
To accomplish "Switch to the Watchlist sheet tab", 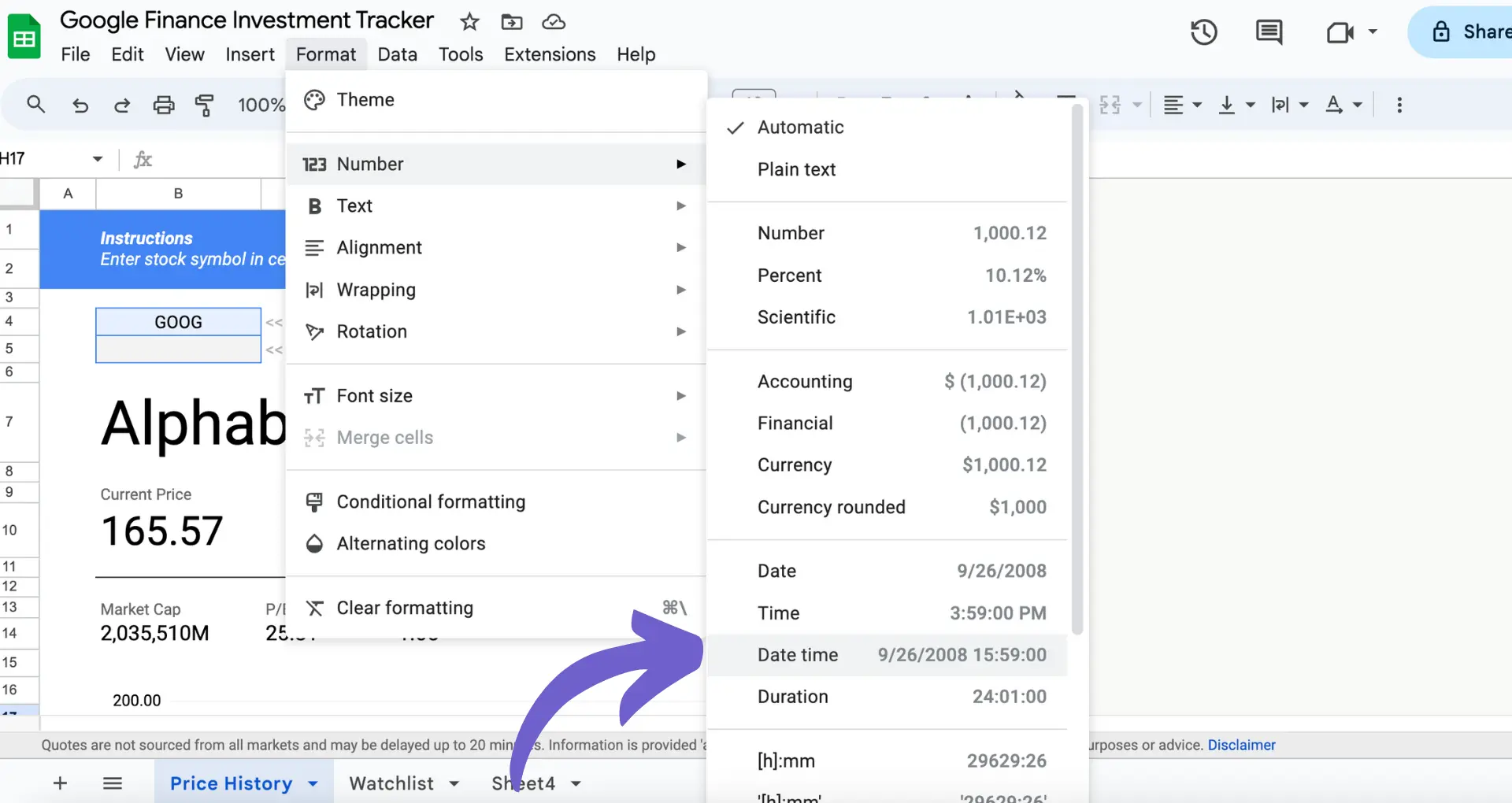I will [x=391, y=783].
